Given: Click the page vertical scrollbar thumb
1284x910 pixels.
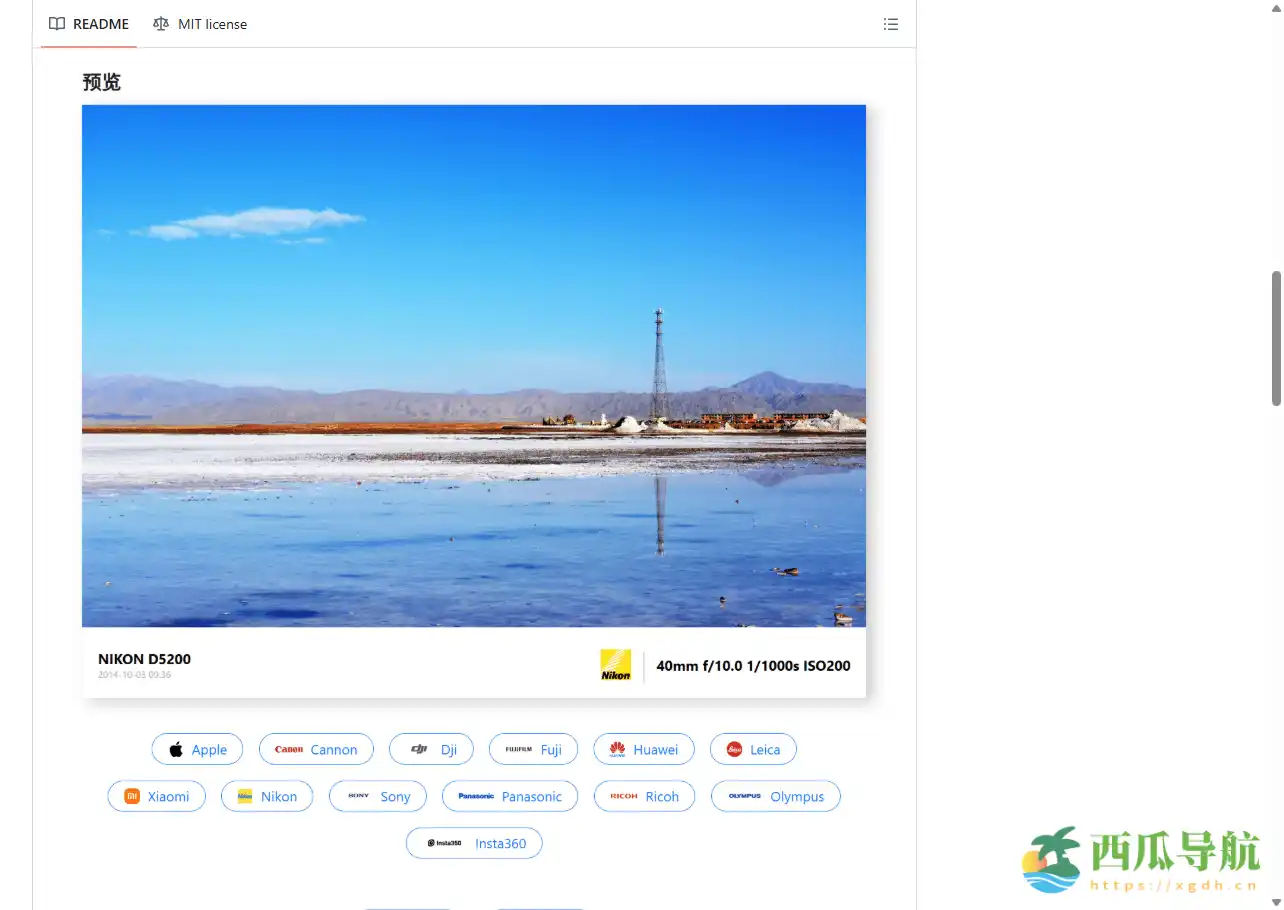Looking at the screenshot, I should 1276,338.
